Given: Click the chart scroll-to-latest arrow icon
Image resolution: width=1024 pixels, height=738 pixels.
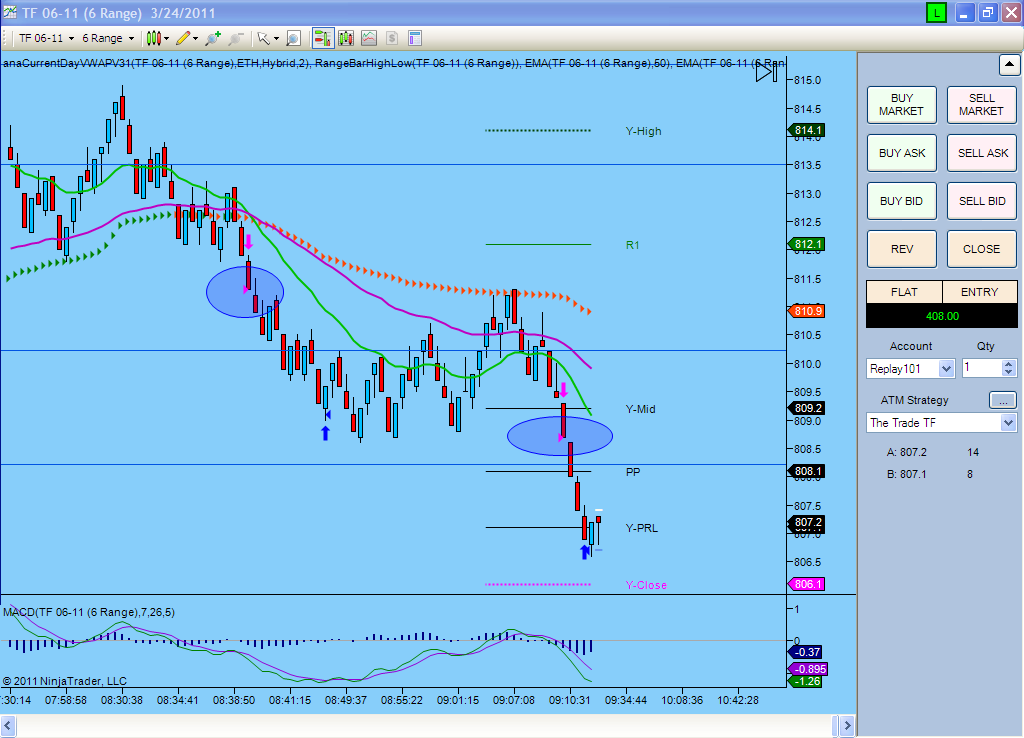Looking at the screenshot, I should point(767,72).
